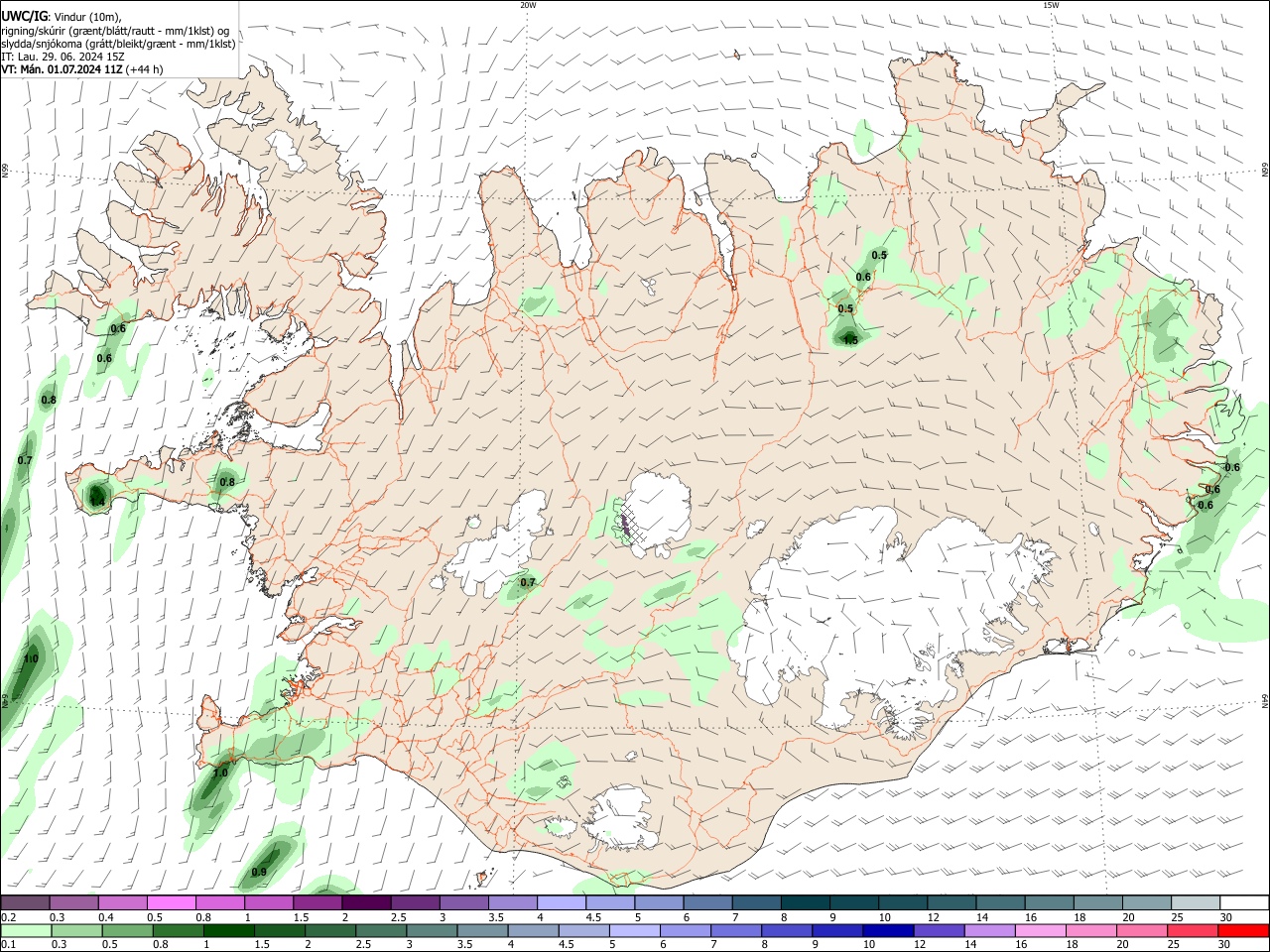1270x952 pixels.
Task: Pick the 12 indigo-violet rain legend swatch
Action: (x=939, y=930)
